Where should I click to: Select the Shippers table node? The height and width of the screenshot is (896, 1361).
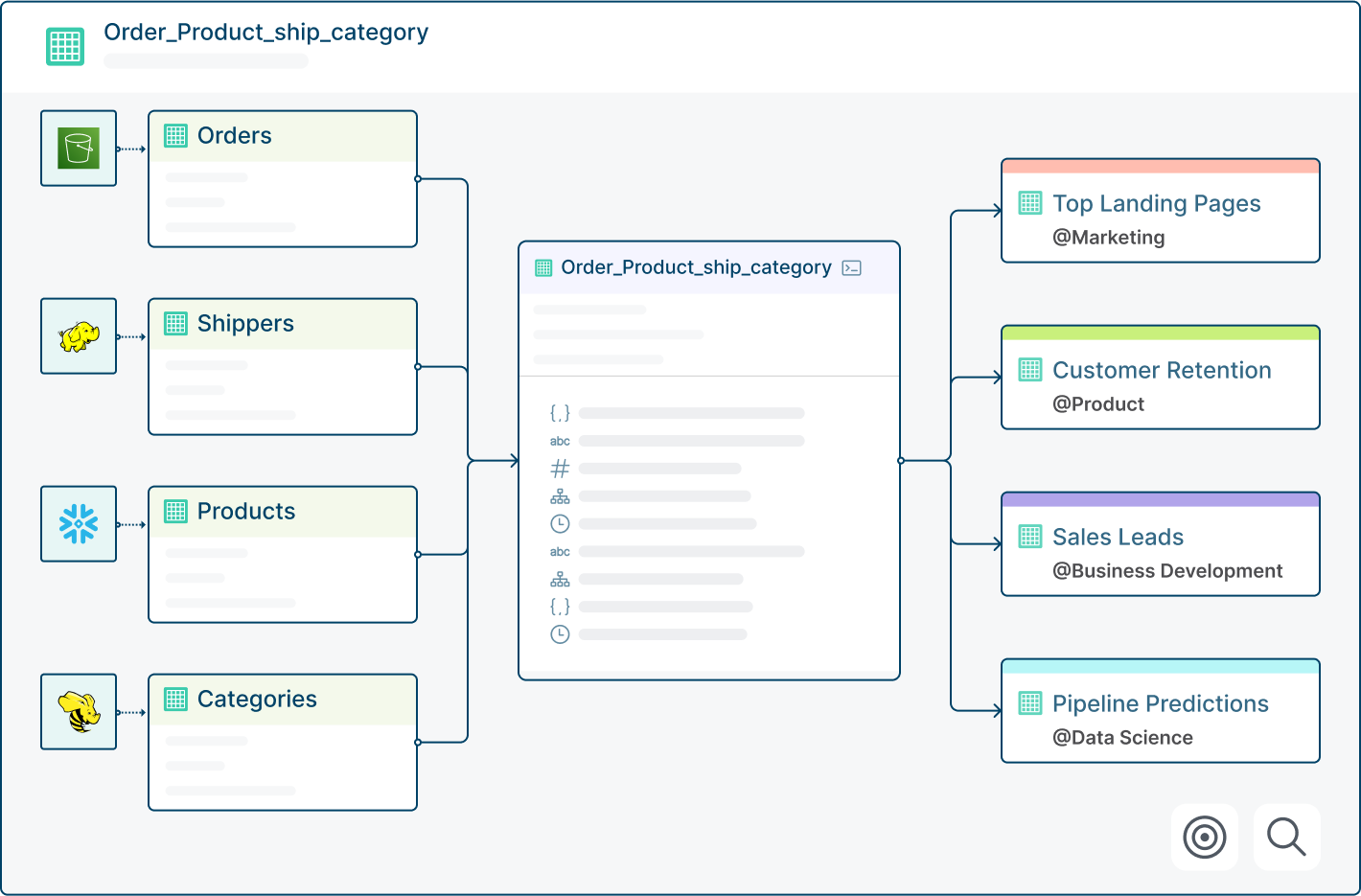[x=283, y=367]
